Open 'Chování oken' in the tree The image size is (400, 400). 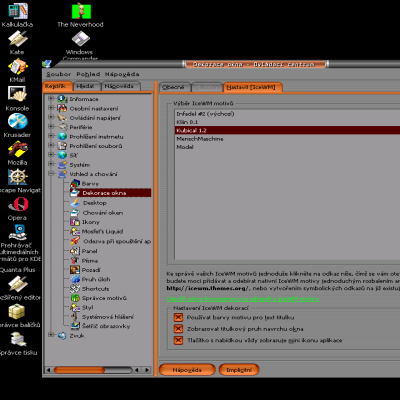pyautogui.click(x=103, y=213)
